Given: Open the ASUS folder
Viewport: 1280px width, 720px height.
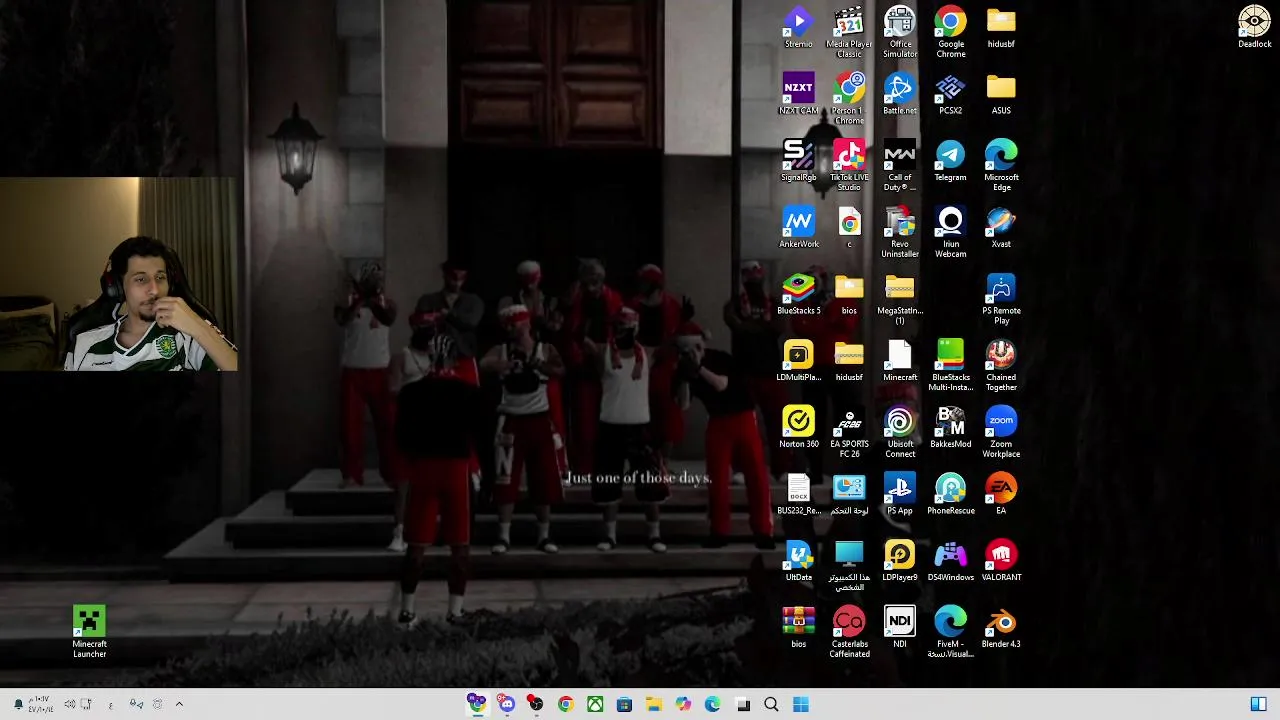Looking at the screenshot, I should point(1001,94).
